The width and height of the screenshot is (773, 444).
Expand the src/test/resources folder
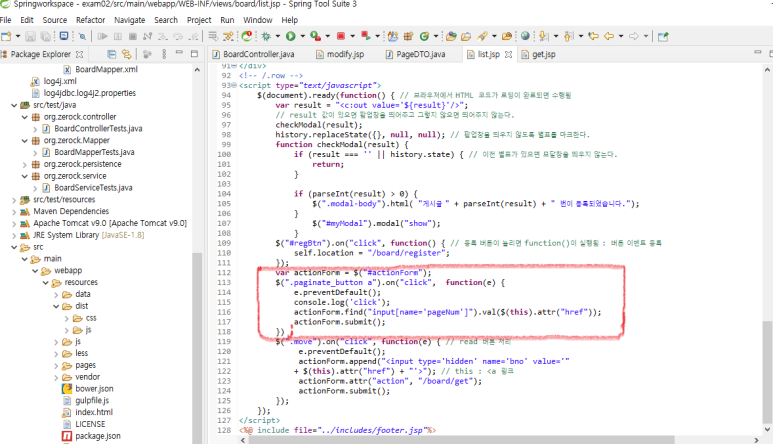14,200
